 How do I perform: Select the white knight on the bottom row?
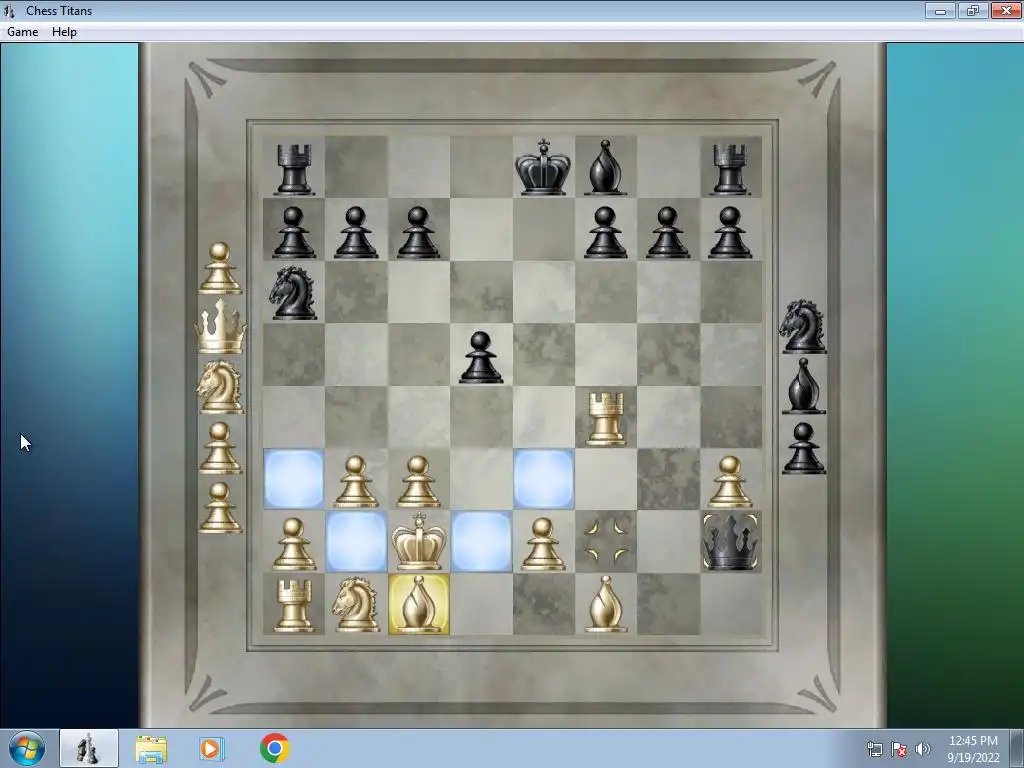(x=356, y=604)
